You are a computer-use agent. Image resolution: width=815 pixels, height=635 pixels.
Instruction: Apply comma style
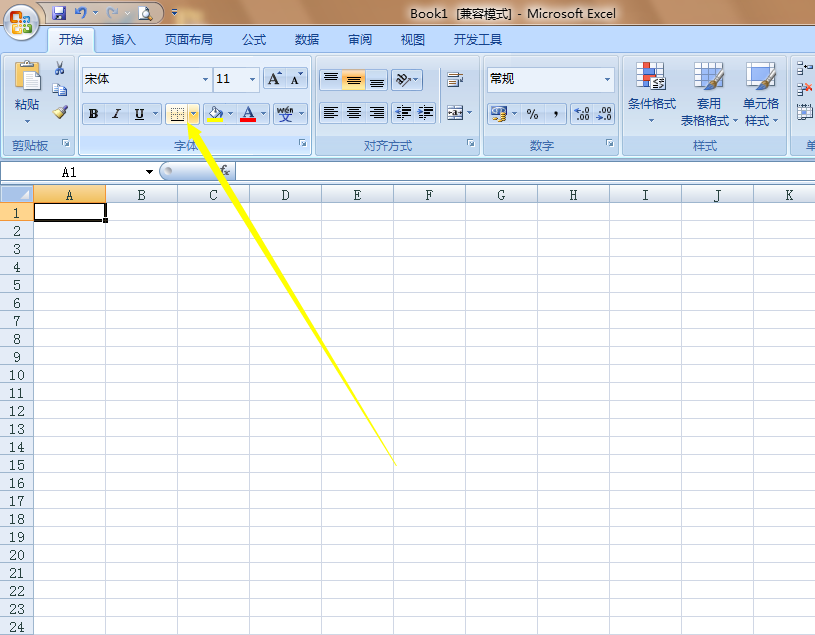(x=556, y=114)
